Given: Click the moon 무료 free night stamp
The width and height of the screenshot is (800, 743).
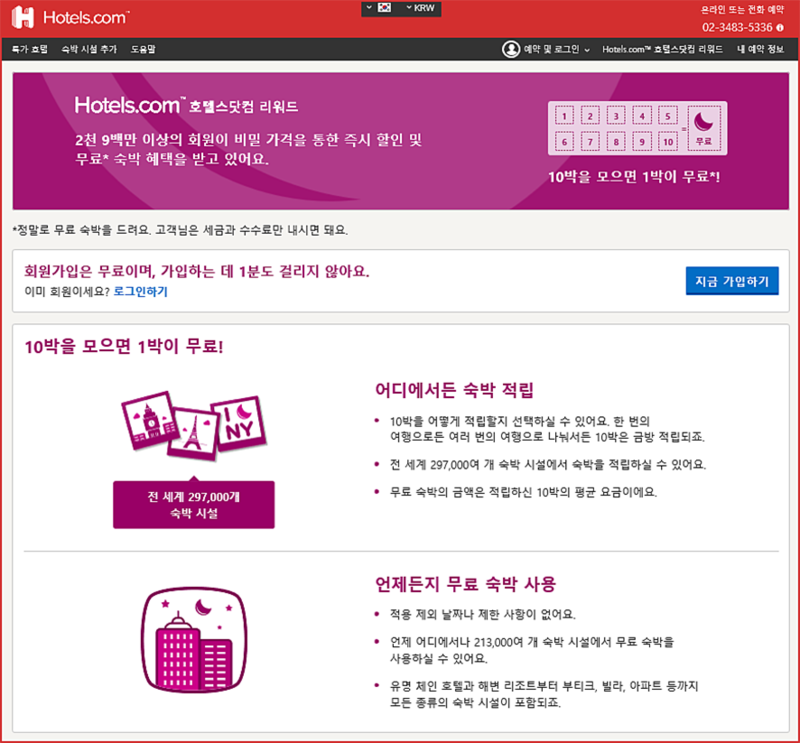Looking at the screenshot, I should pos(704,128).
